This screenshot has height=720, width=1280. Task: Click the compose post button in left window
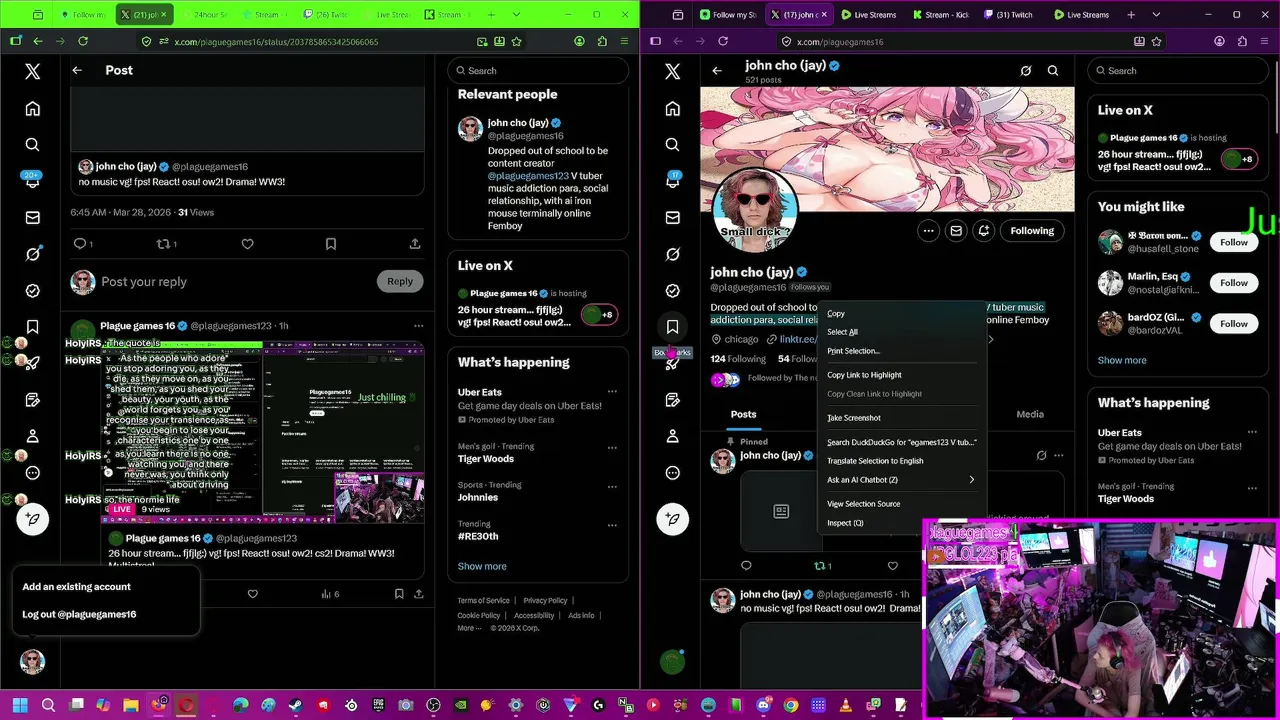[x=33, y=519]
